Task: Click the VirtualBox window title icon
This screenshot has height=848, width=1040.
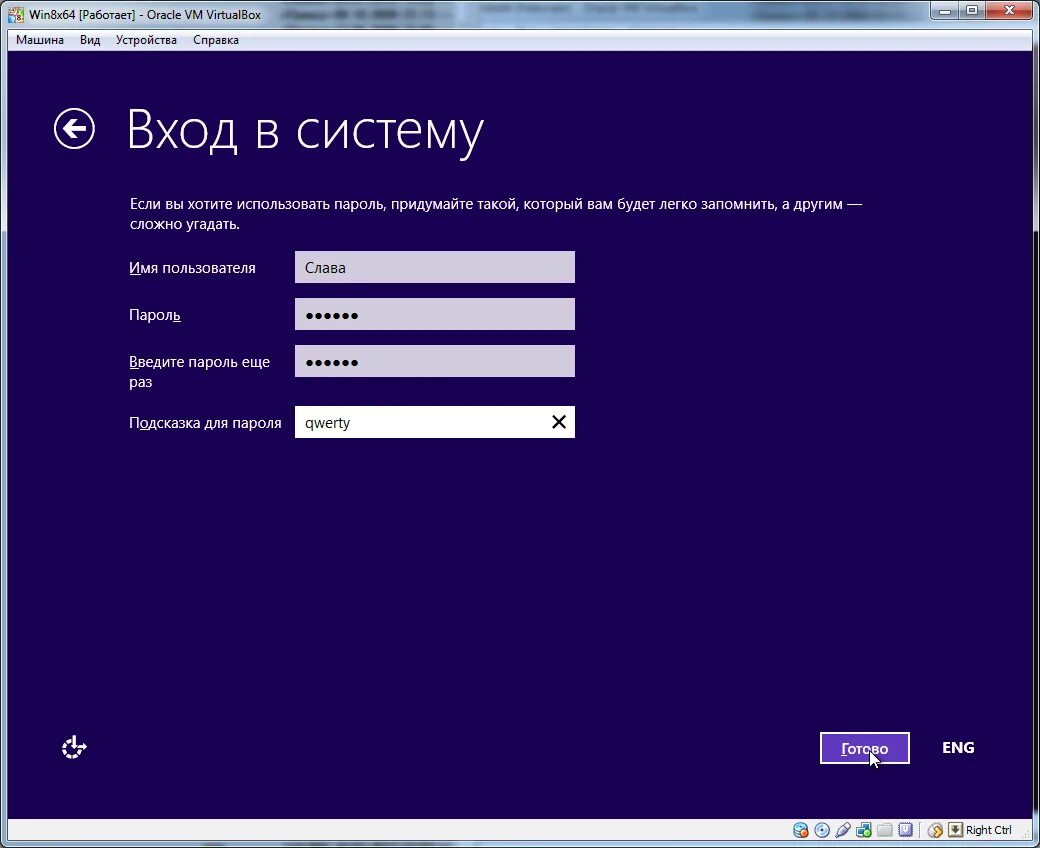Action: click(16, 14)
